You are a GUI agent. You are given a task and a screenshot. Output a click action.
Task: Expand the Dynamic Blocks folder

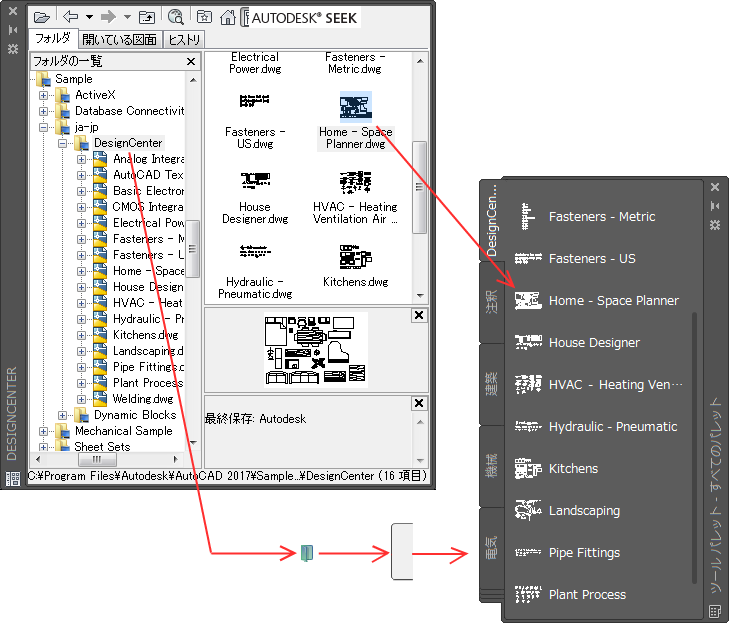[62, 415]
